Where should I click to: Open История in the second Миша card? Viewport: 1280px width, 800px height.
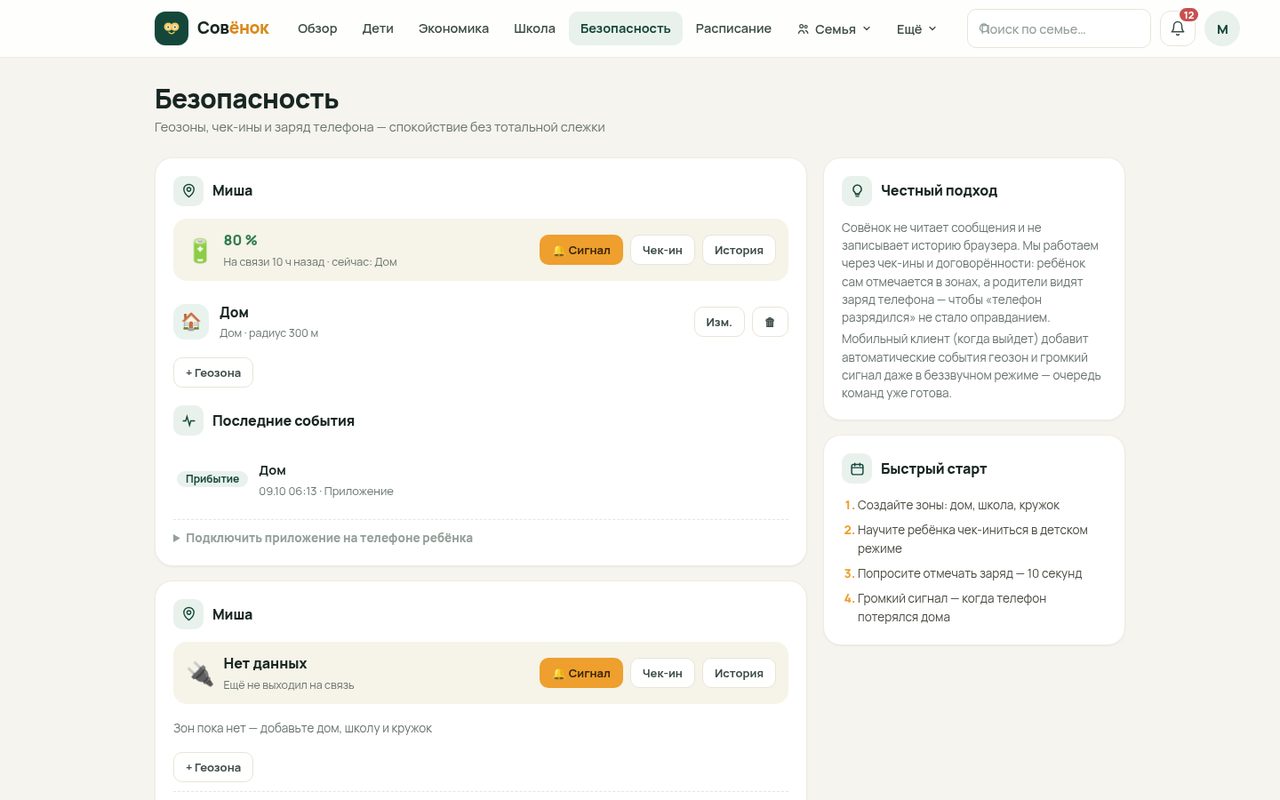(739, 673)
